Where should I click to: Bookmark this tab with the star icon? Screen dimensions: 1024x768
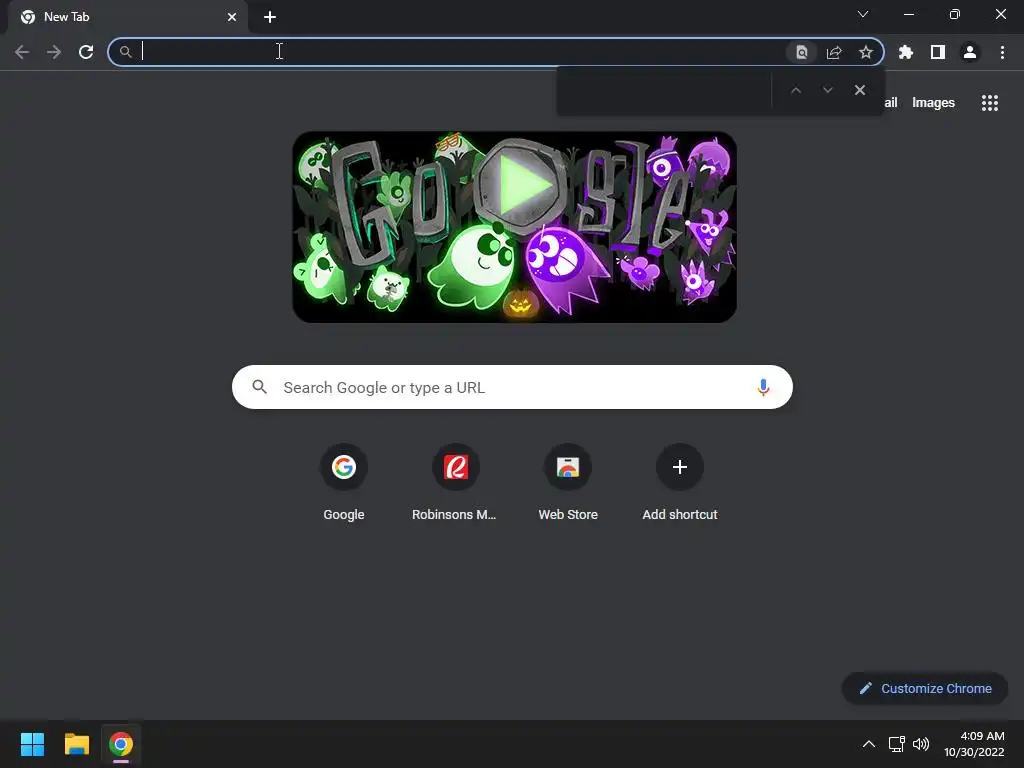[x=866, y=52]
